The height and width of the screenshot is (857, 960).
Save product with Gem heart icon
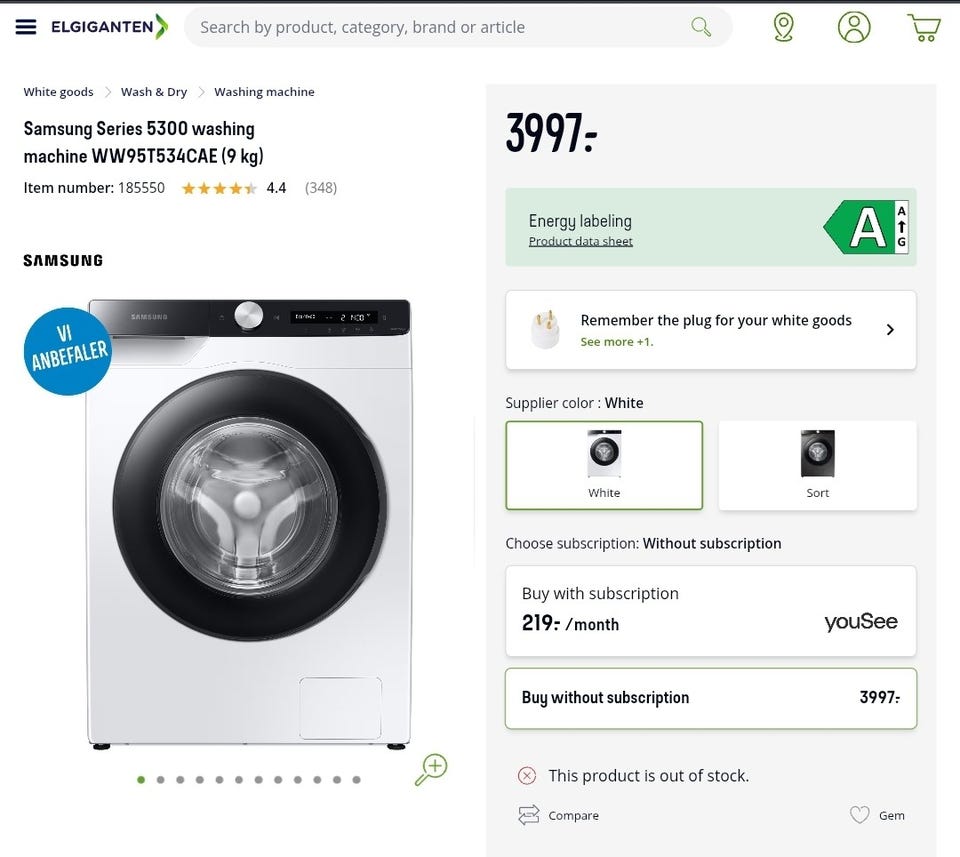pyautogui.click(x=860, y=815)
